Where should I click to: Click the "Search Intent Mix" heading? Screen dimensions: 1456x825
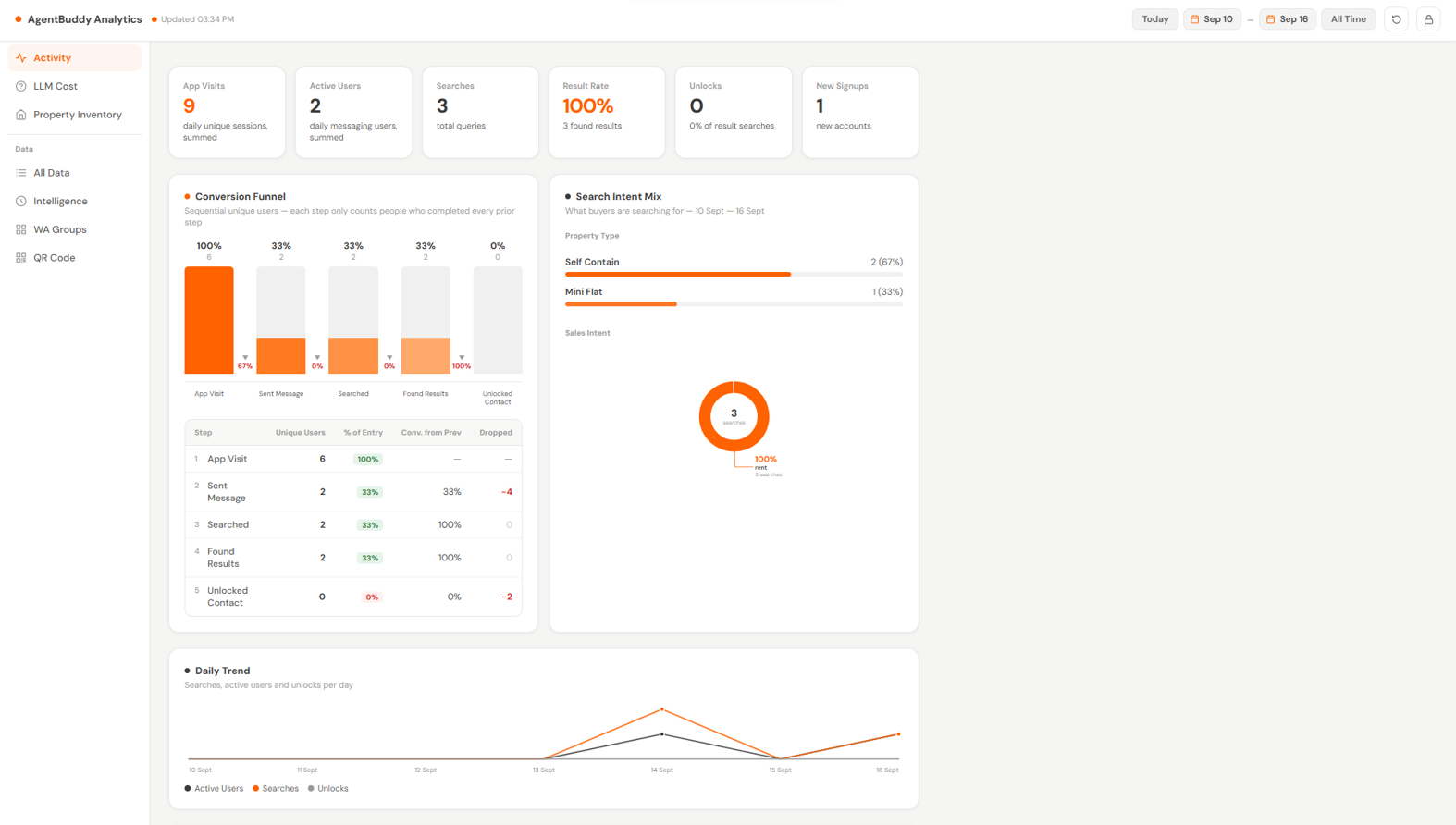619,197
